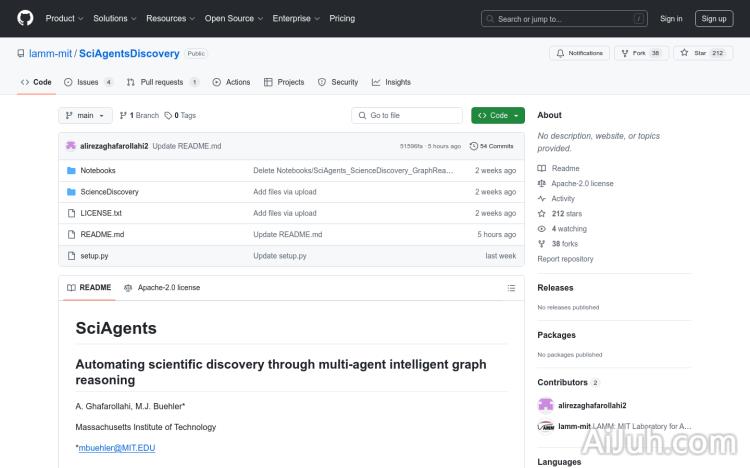Viewport: 750px width, 468px height.
Task: Open the README outline list icon
Action: pyautogui.click(x=511, y=288)
